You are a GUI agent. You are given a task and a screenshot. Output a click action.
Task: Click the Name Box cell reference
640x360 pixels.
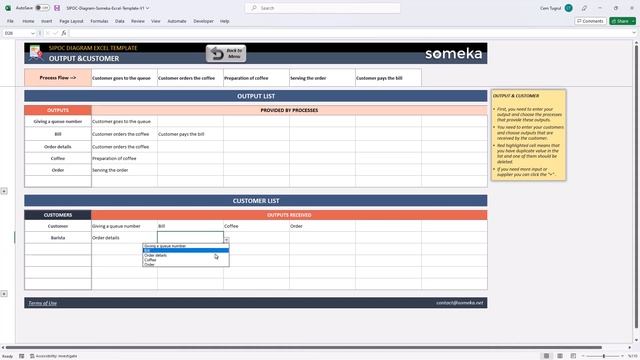pyautogui.click(x=16, y=33)
